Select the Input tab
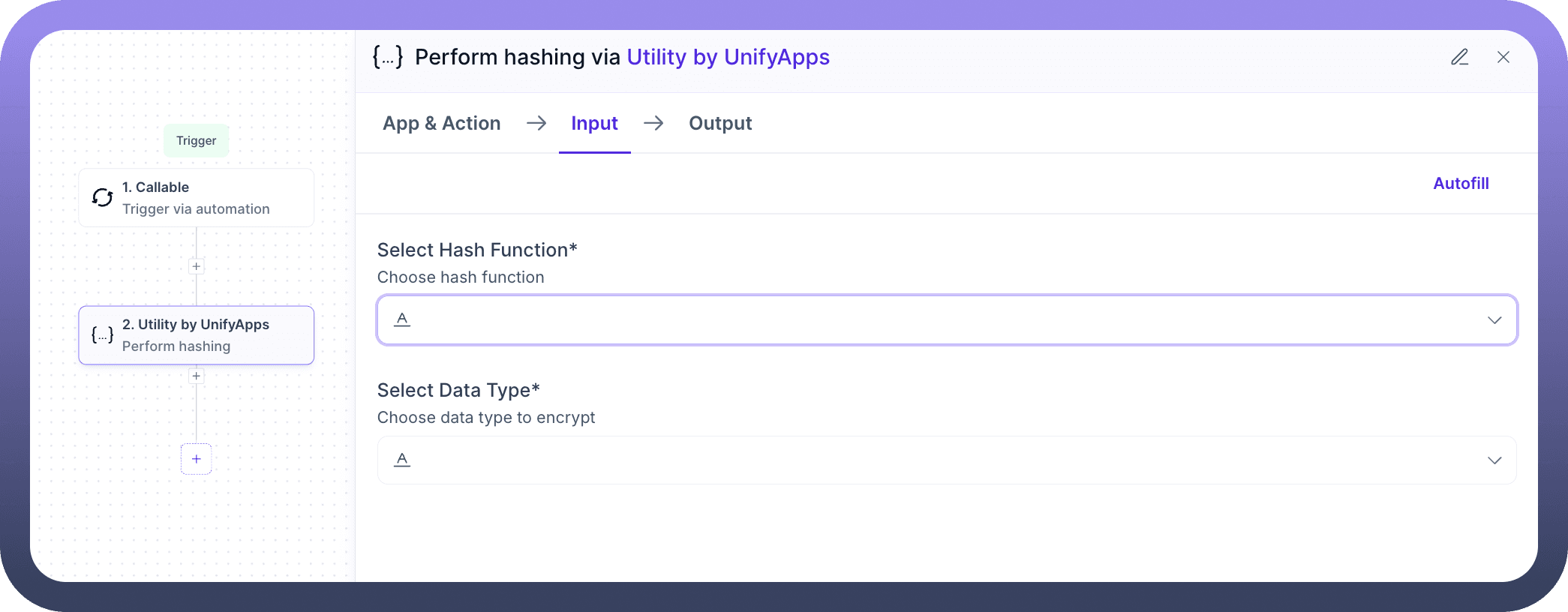1568x612 pixels. pos(594,123)
